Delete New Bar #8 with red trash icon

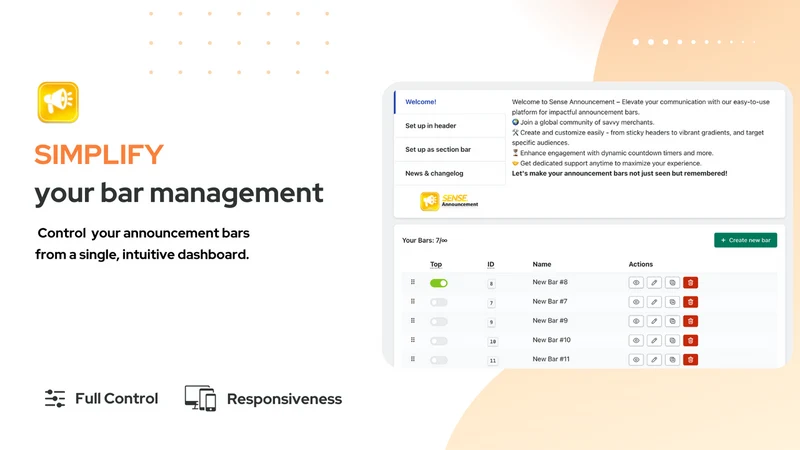690,283
